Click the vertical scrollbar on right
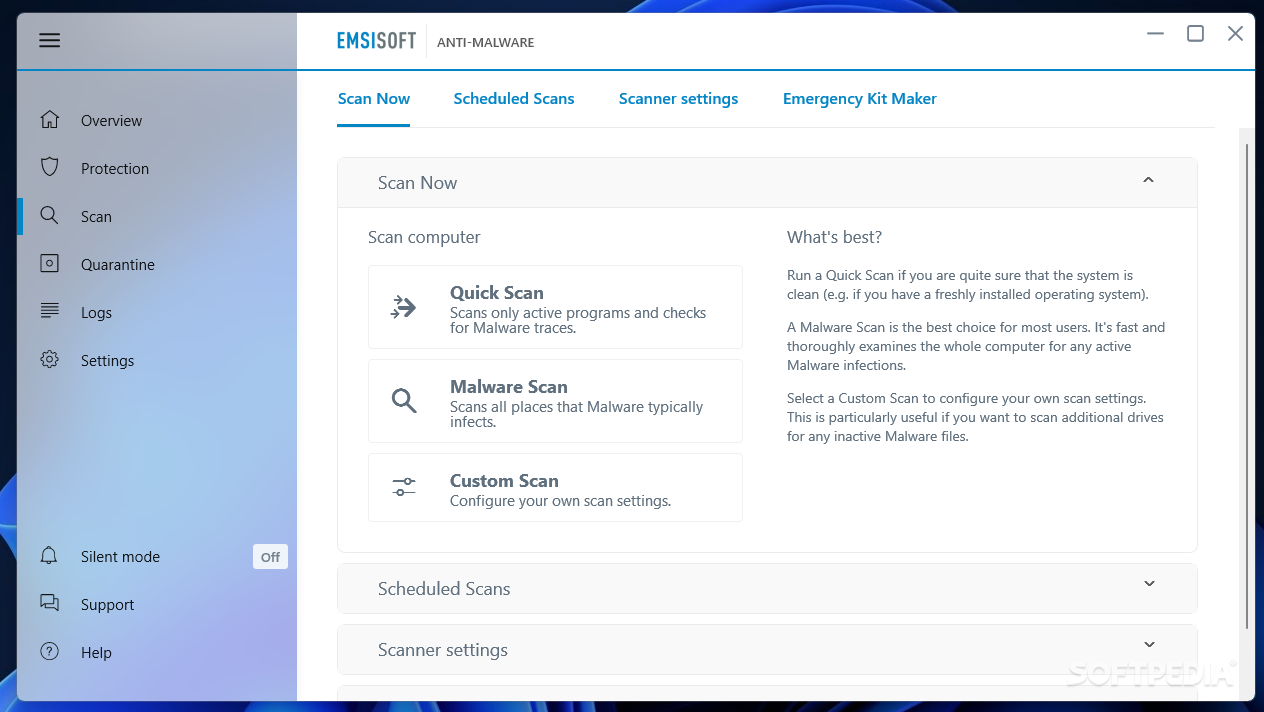 (1246, 385)
